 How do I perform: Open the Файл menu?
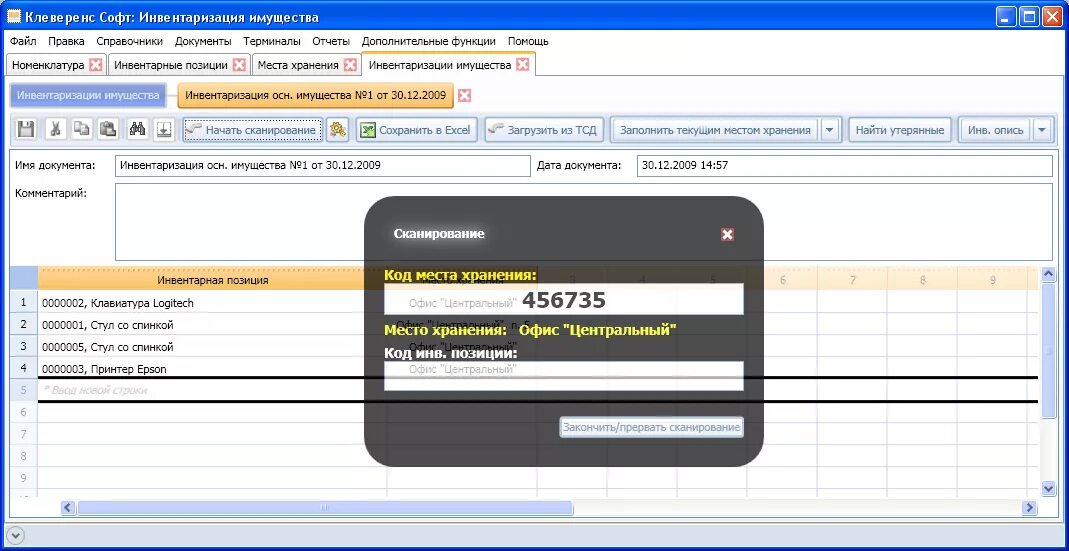pos(23,41)
